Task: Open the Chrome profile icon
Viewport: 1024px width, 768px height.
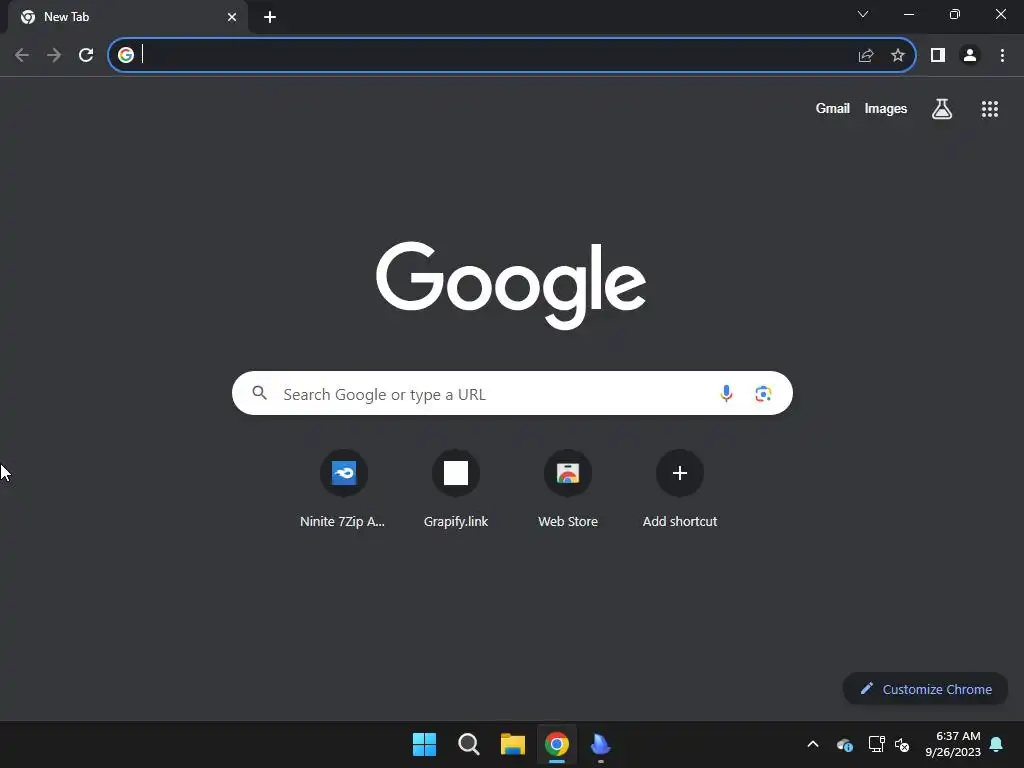Action: (970, 55)
